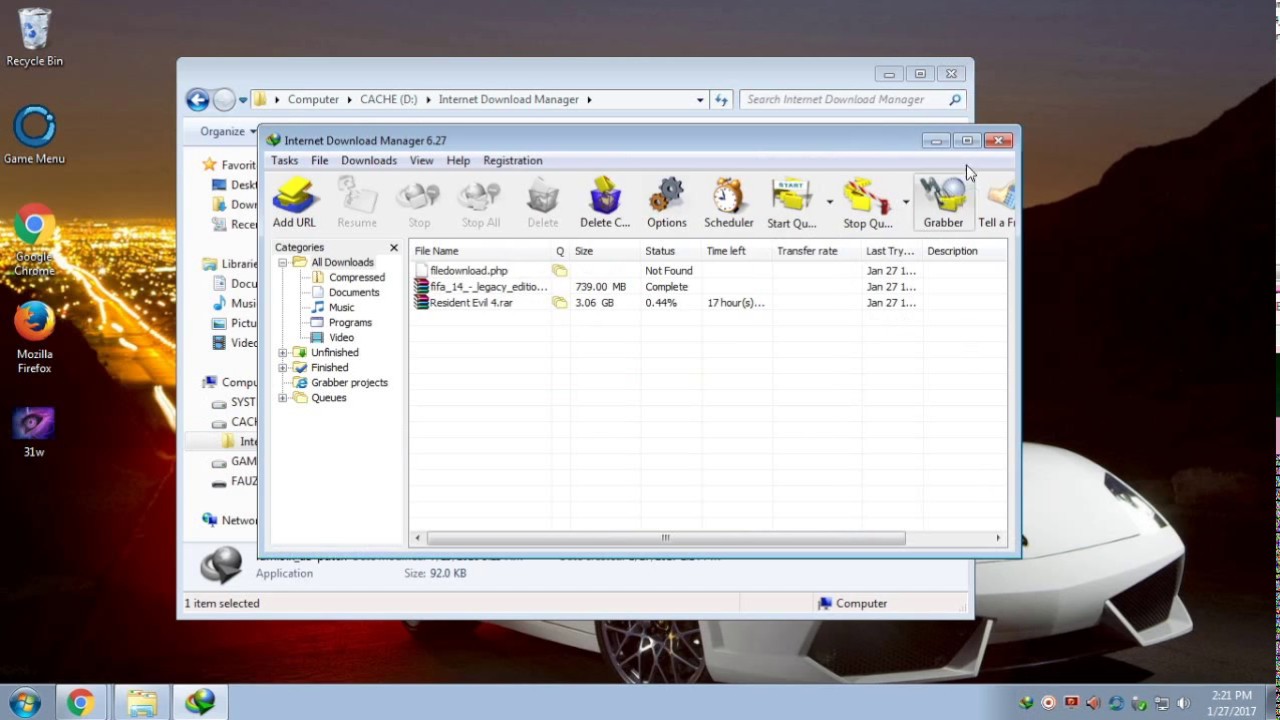This screenshot has width=1280, height=720.
Task: Click the Stop All toolbar icon
Action: [x=481, y=204]
